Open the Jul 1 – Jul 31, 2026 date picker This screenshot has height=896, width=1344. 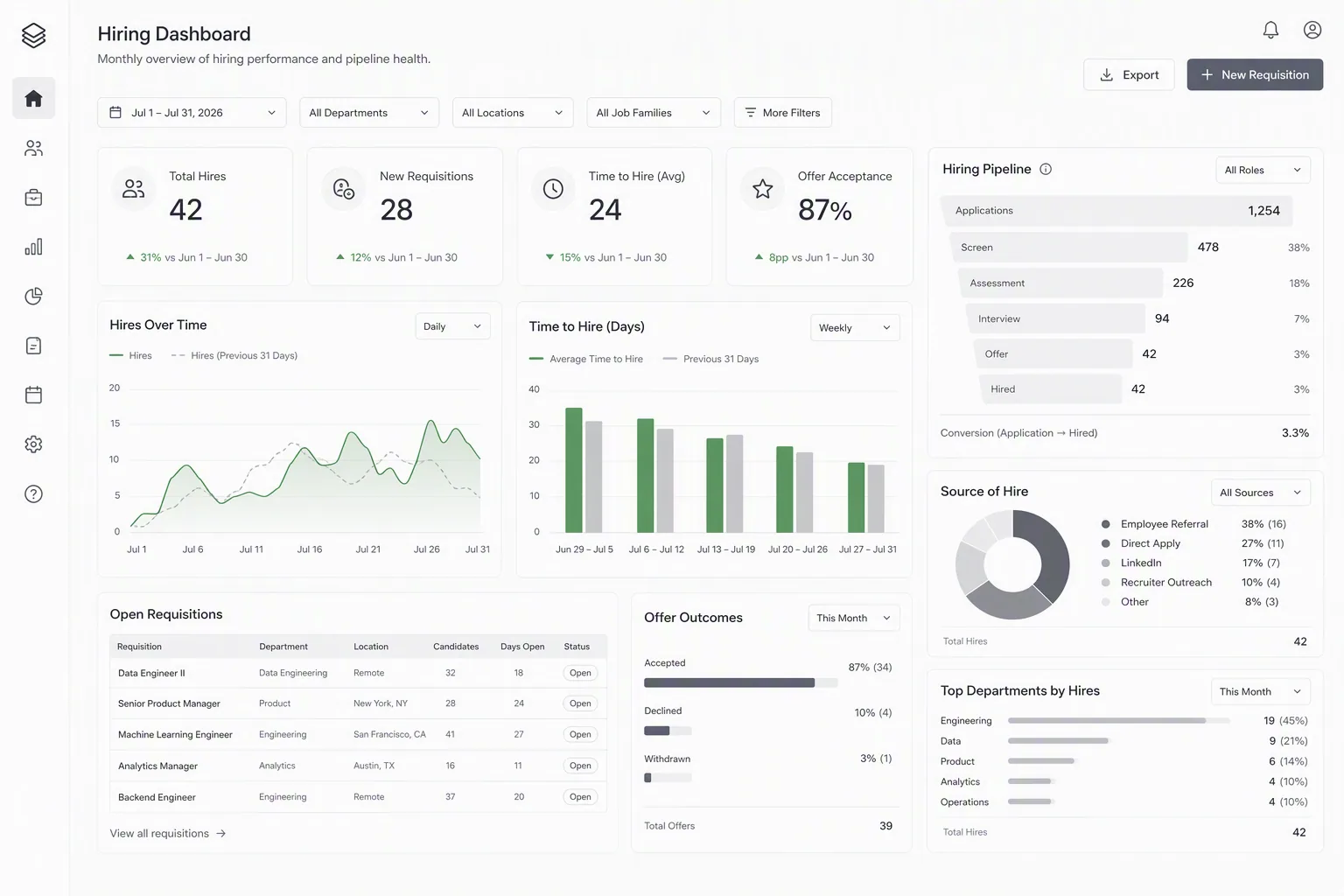click(192, 113)
